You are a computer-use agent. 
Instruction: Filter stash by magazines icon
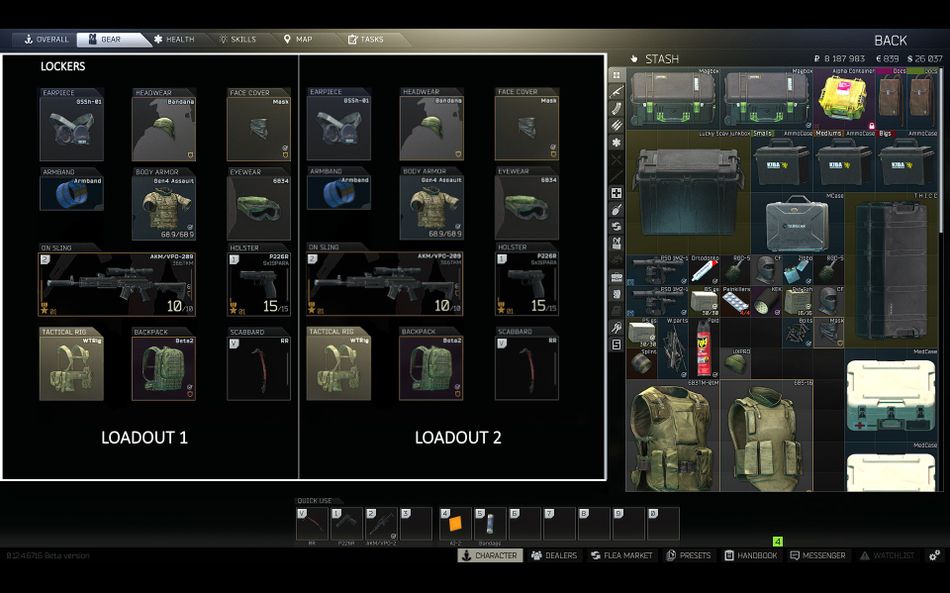pyautogui.click(x=616, y=109)
